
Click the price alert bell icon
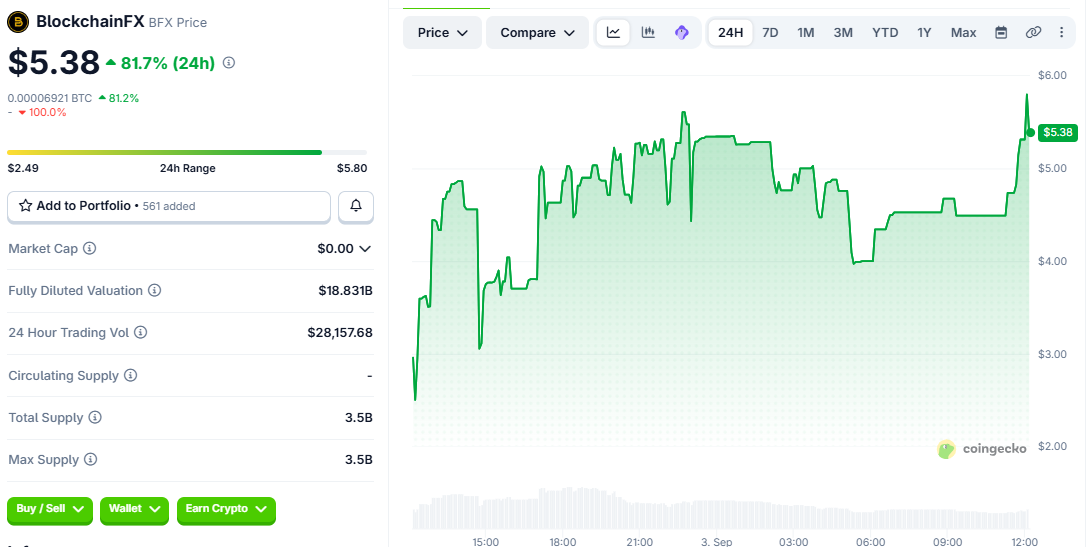coord(356,206)
